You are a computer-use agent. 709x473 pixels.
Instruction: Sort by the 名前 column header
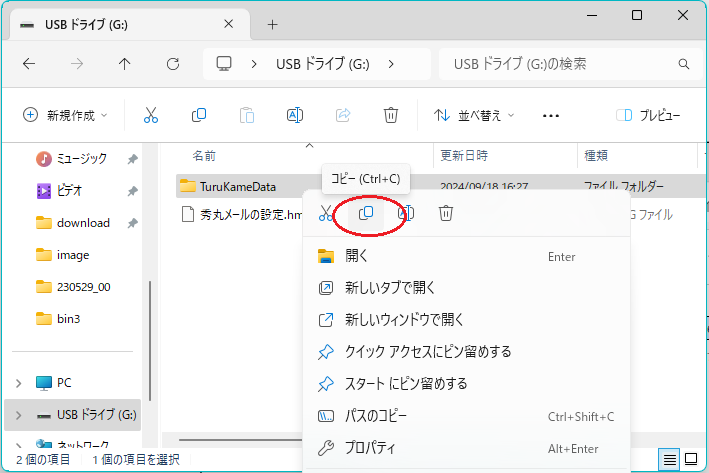[x=296, y=156]
